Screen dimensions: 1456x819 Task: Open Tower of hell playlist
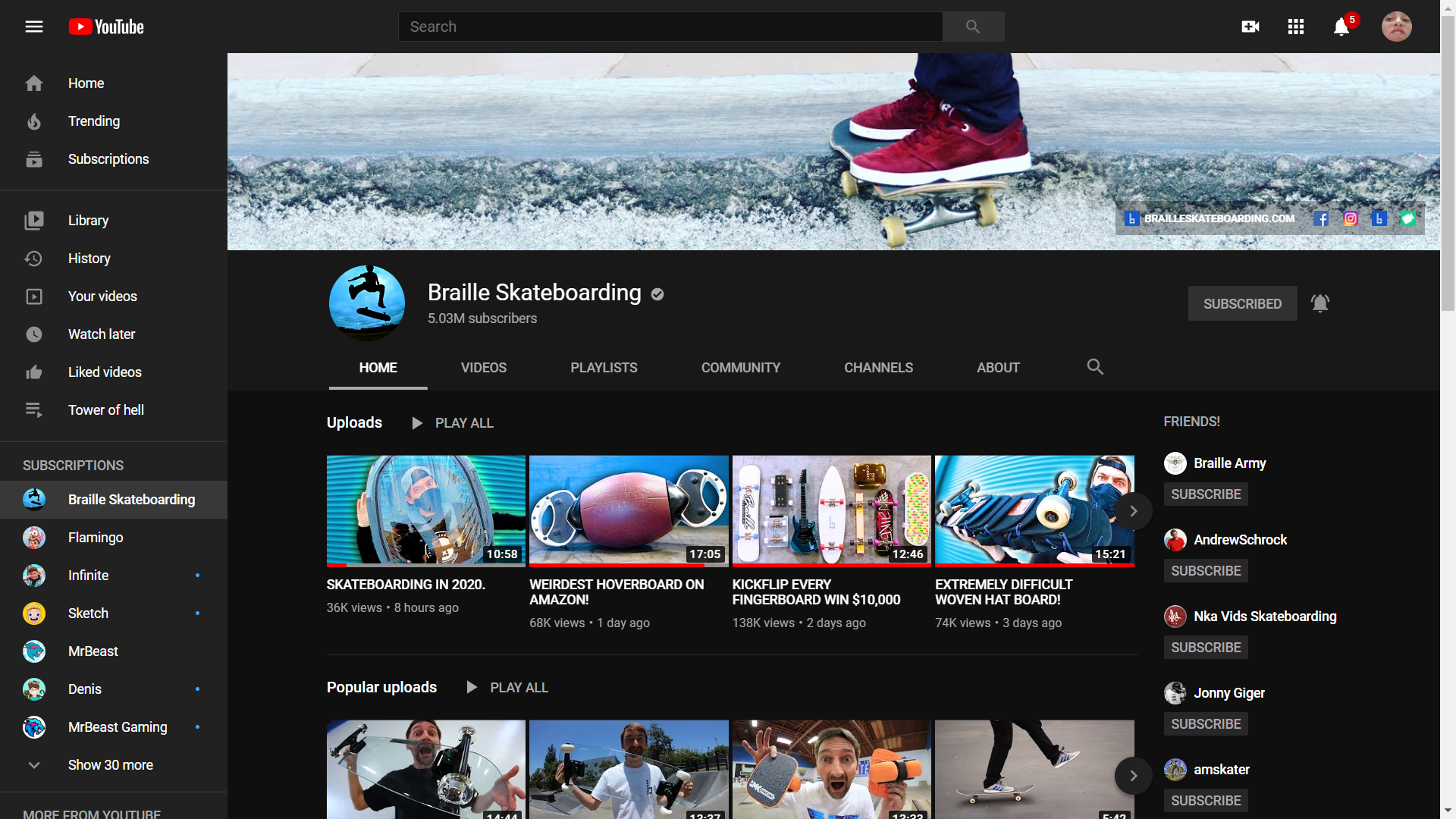tap(114, 410)
